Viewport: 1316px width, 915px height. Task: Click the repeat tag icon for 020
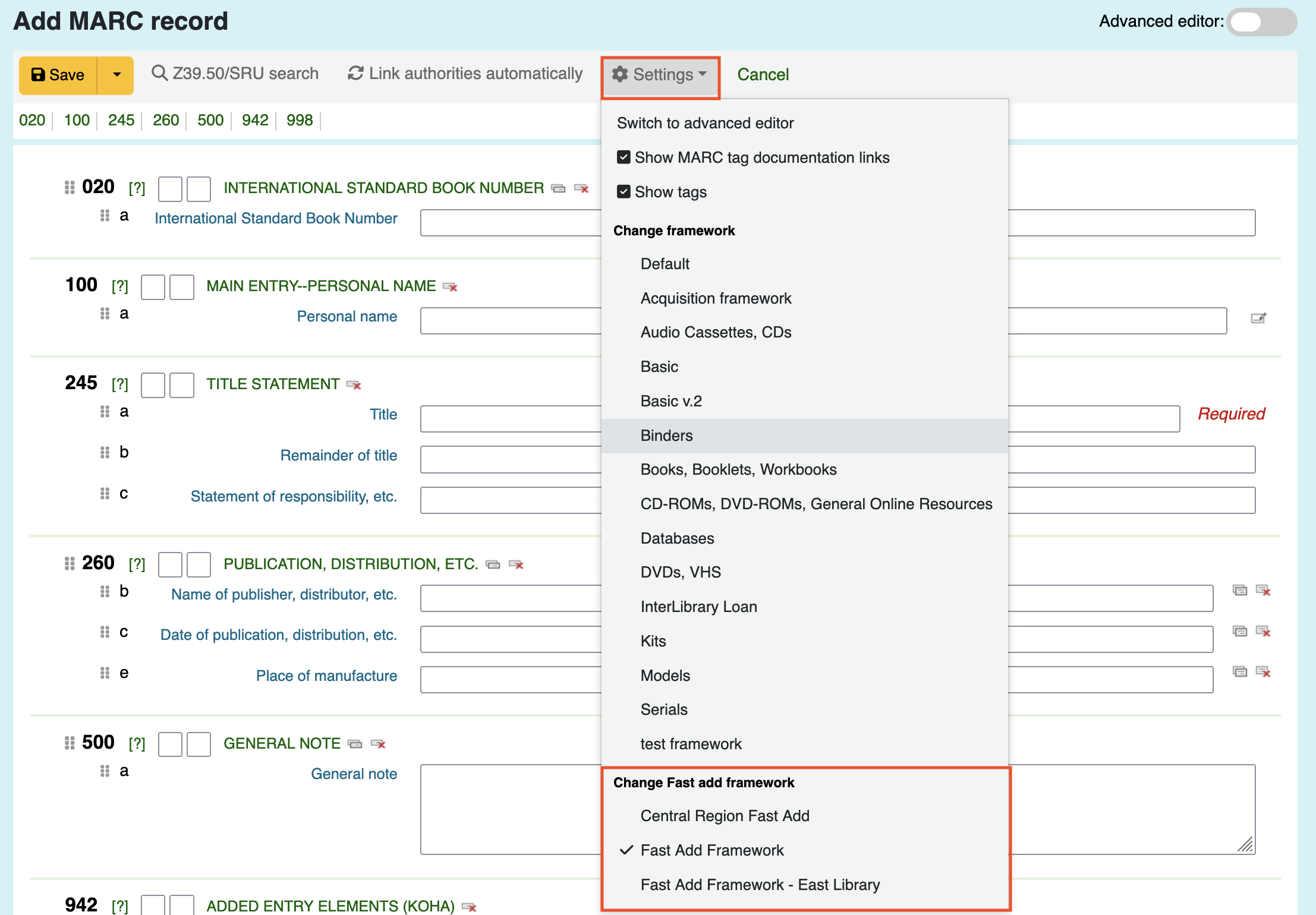pyautogui.click(x=558, y=188)
